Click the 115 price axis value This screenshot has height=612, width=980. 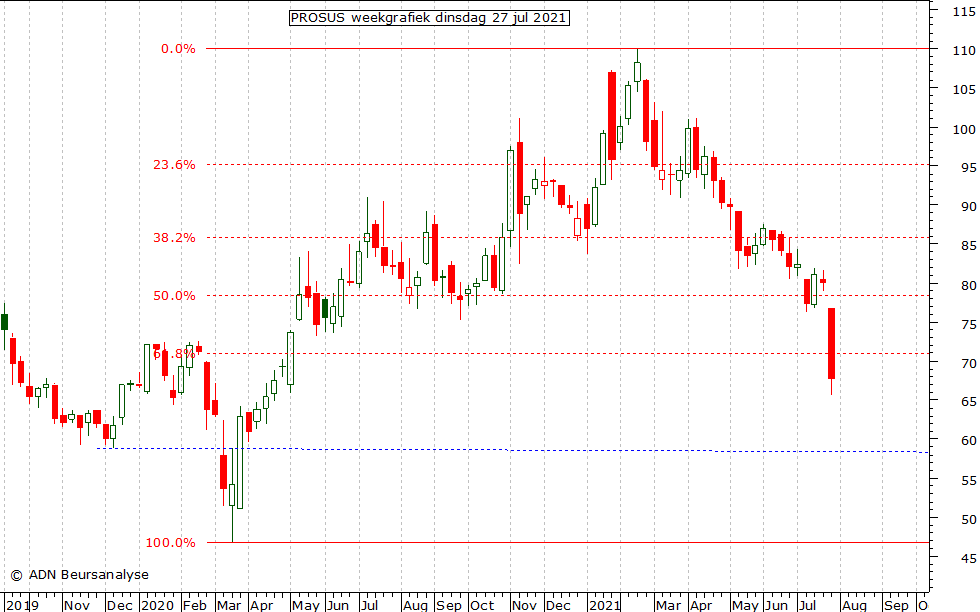[964, 12]
